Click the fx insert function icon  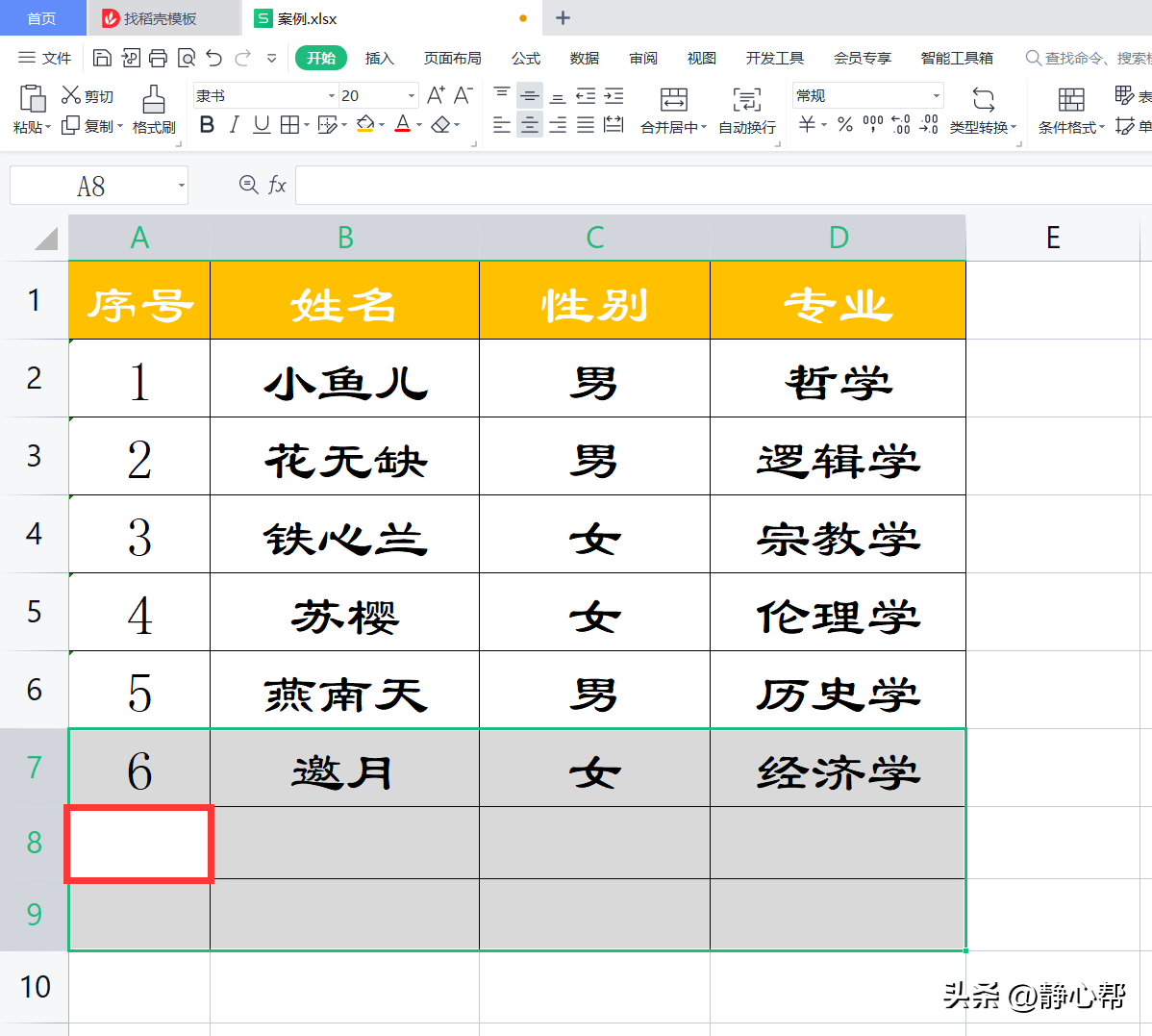277,185
